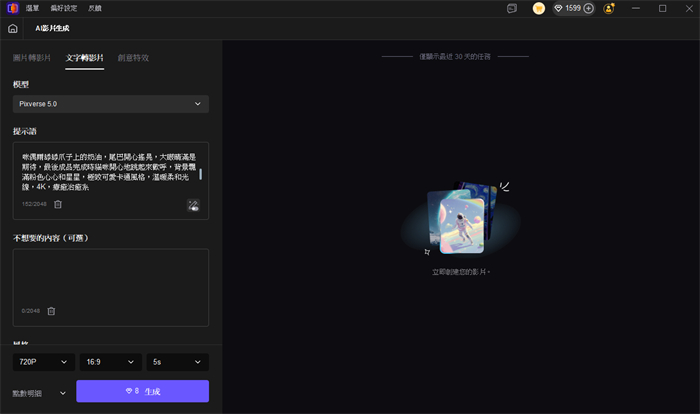Expand the 點數明細 credits detail
Image resolution: width=700 pixels, height=414 pixels.
tap(38, 392)
